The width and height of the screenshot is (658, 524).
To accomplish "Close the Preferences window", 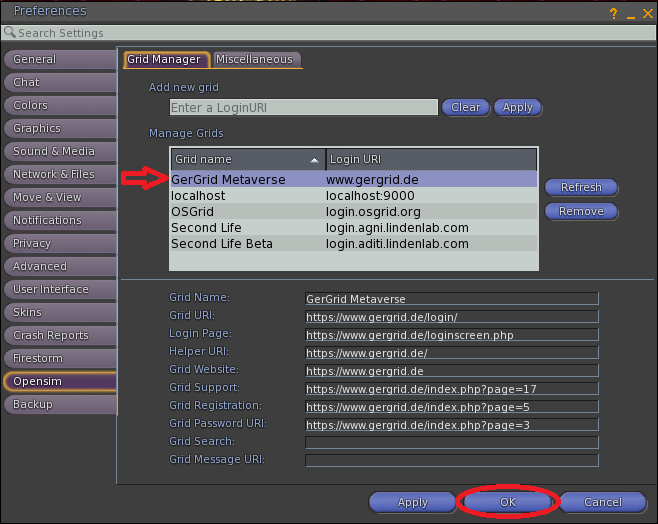I will [x=648, y=13].
